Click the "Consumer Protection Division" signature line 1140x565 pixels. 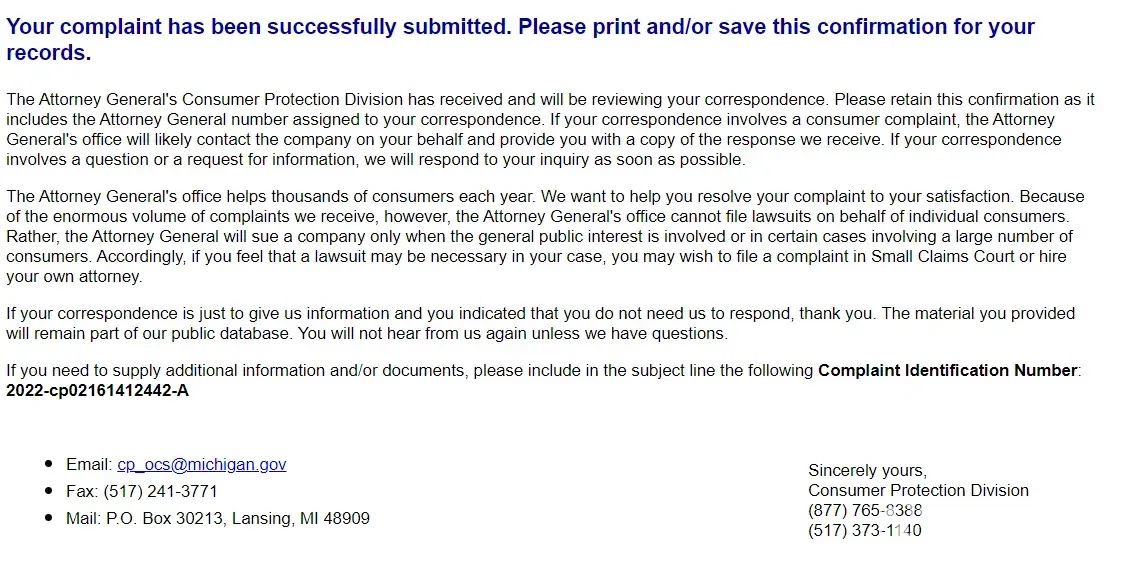pyautogui.click(x=918, y=491)
